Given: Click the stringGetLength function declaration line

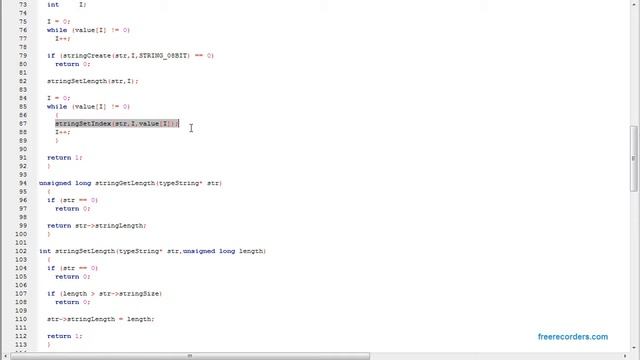Looking at the screenshot, I should tap(131, 183).
